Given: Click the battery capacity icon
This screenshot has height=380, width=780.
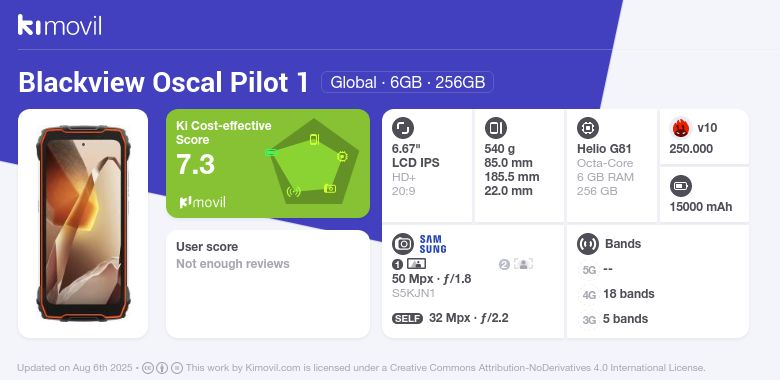Looking at the screenshot, I should 681,187.
